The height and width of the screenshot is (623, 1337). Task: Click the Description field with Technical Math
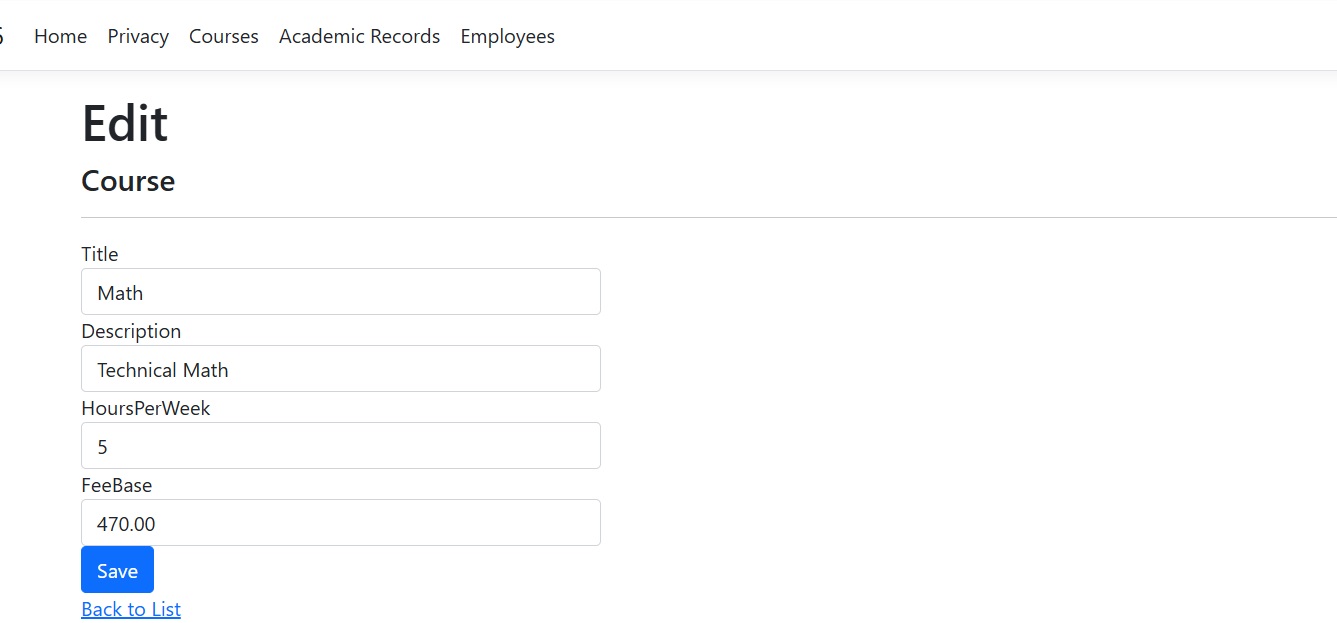340,369
